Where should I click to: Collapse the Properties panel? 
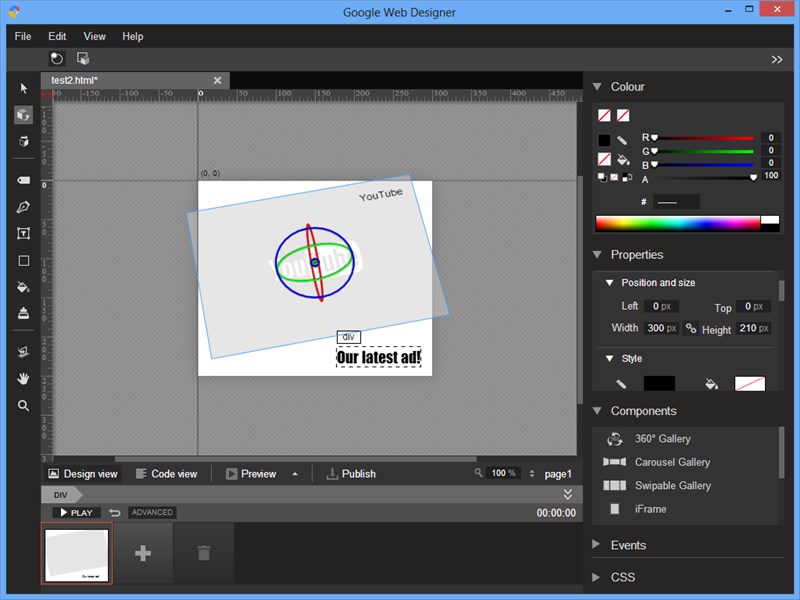(x=597, y=254)
